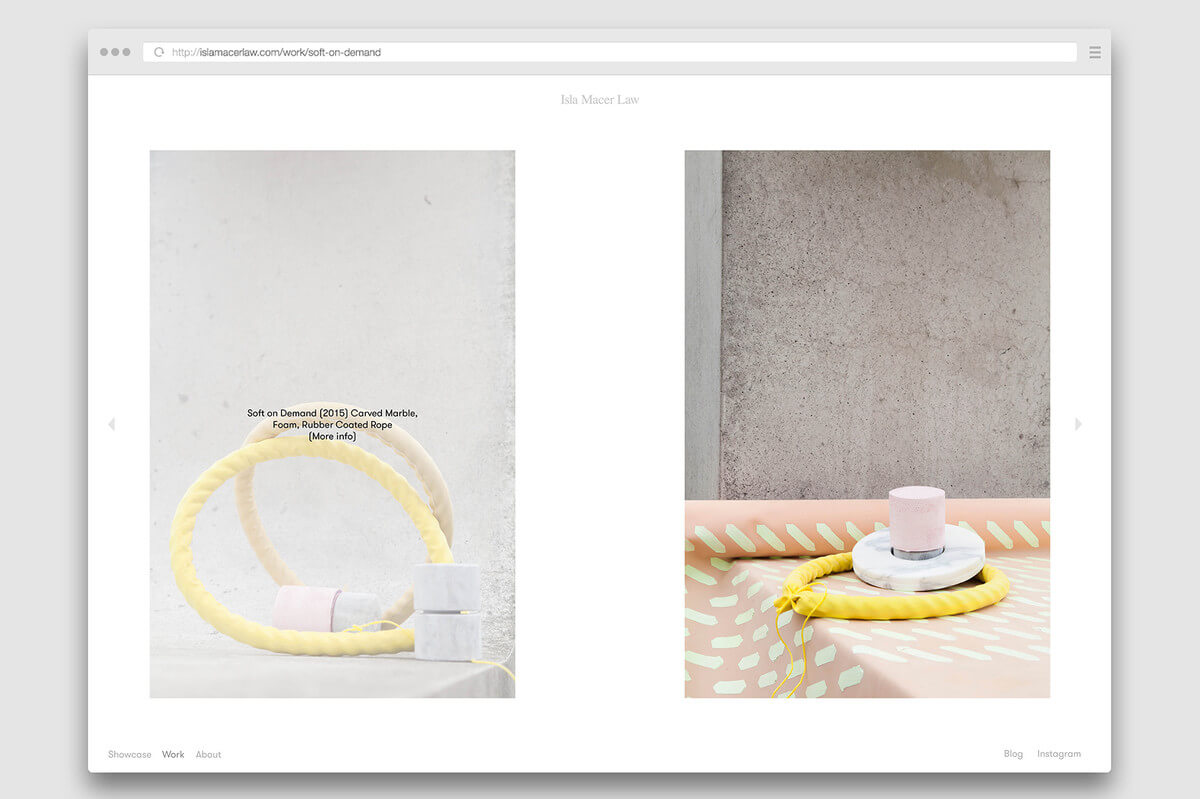Click the browser reload icon

(x=158, y=52)
